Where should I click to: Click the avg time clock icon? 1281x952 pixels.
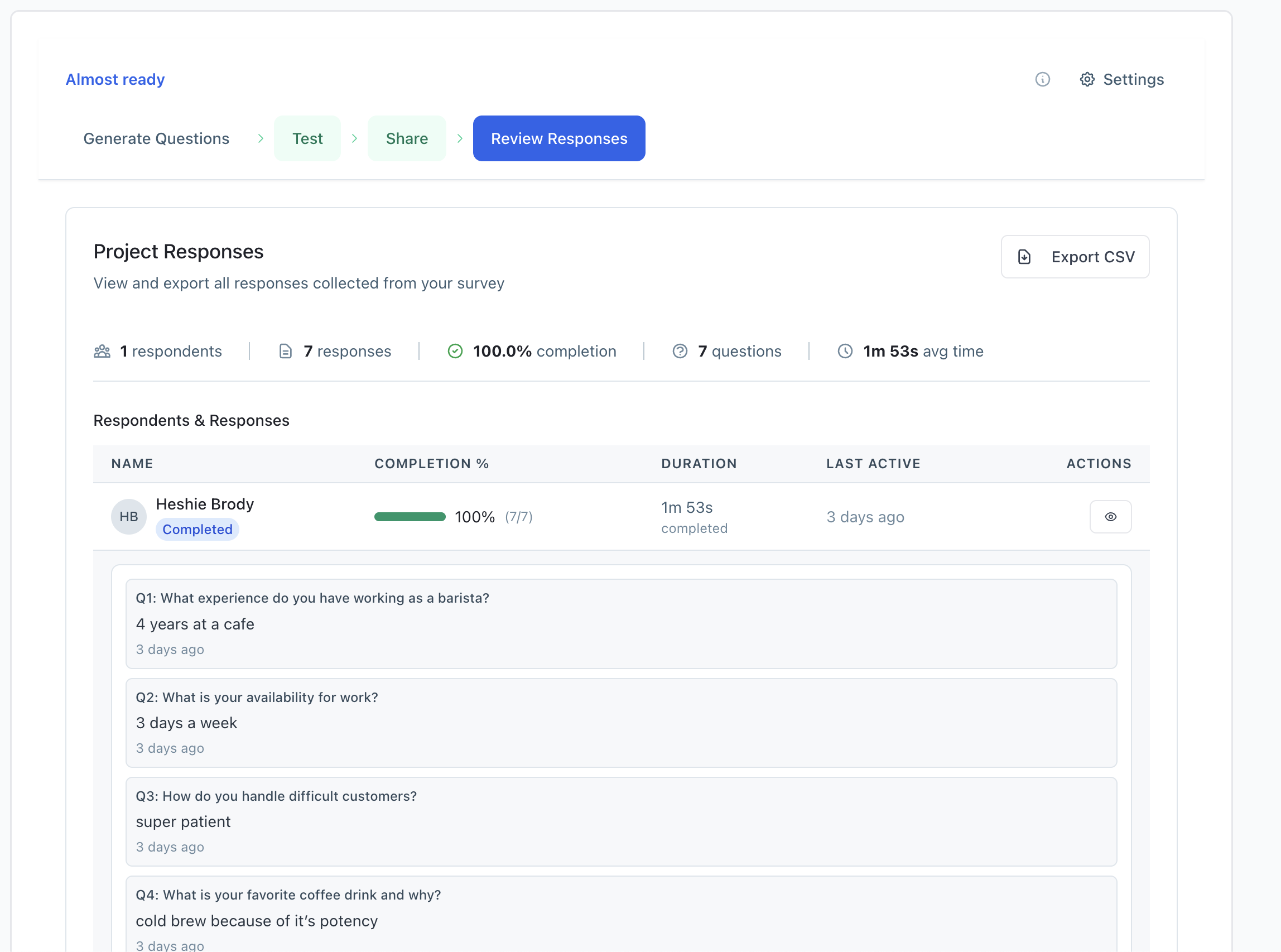point(844,351)
